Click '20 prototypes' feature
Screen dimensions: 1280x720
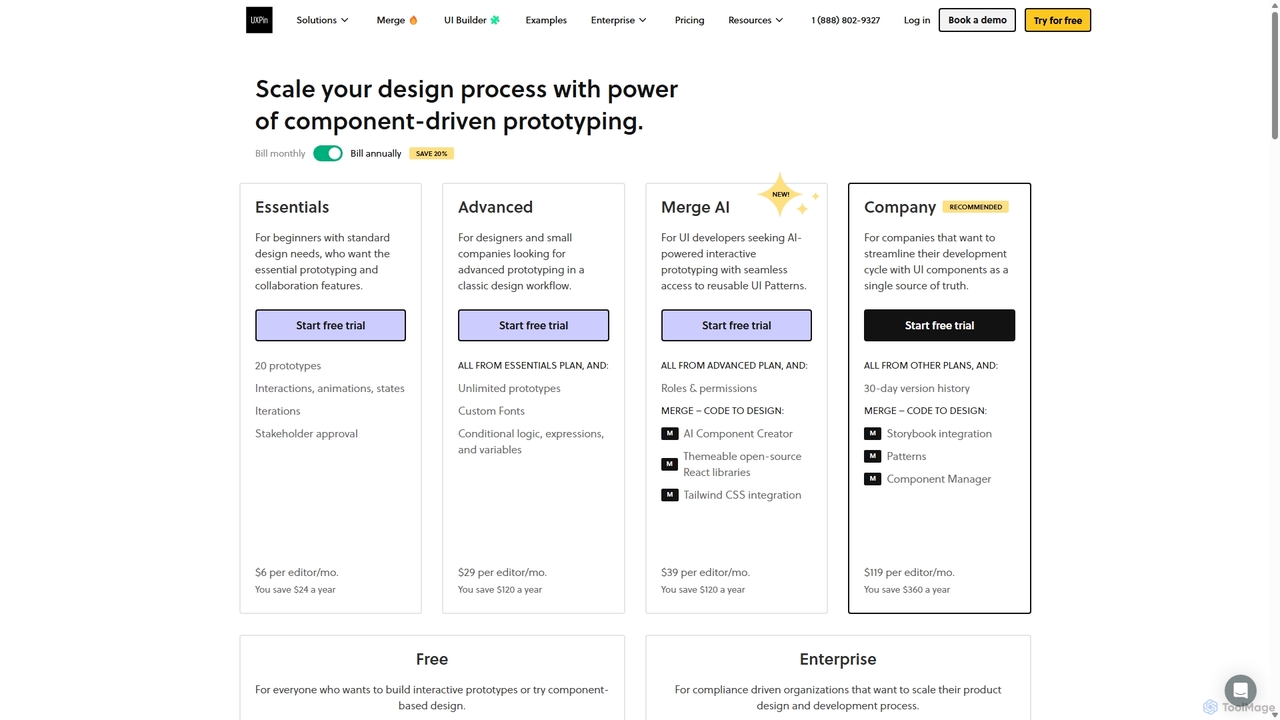coord(288,366)
